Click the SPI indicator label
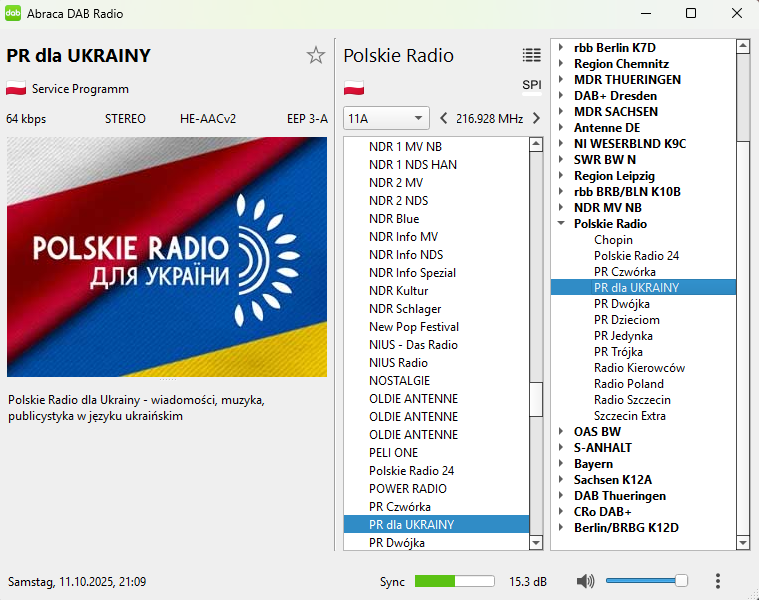The height and width of the screenshot is (600, 759). (x=531, y=85)
